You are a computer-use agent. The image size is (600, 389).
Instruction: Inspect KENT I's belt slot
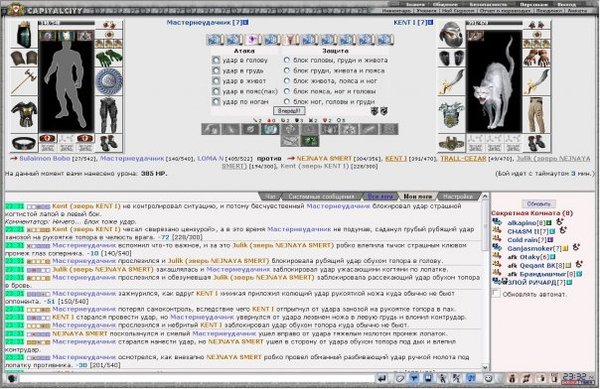click(x=452, y=143)
